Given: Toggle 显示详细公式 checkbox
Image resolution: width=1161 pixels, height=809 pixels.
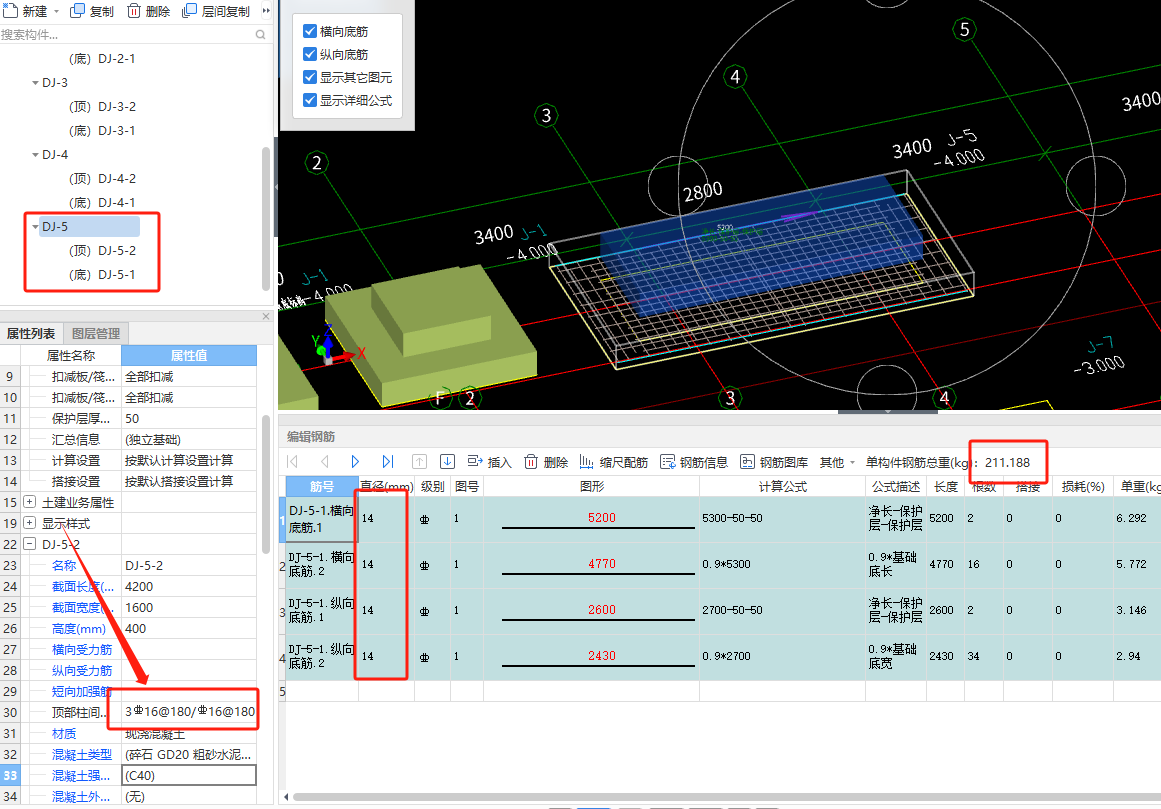Looking at the screenshot, I should pos(310,100).
